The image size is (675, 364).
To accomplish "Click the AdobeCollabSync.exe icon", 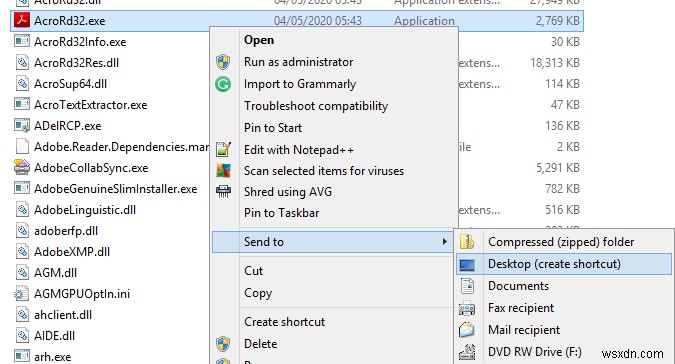I will click(x=22, y=167).
